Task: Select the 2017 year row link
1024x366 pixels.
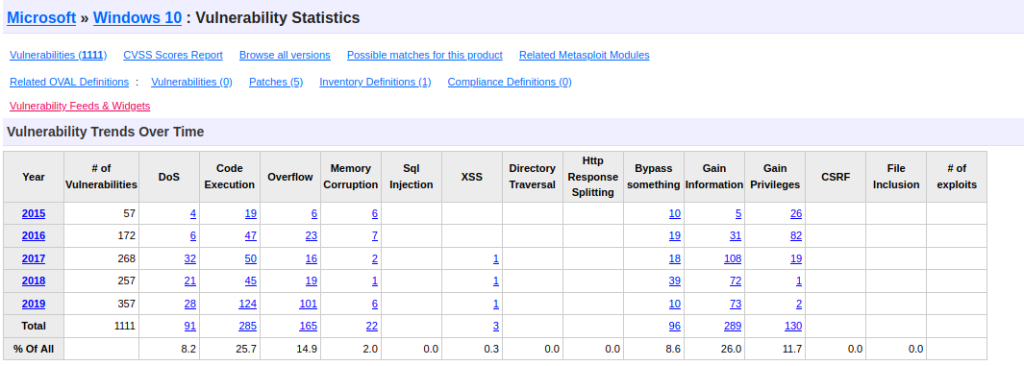Action: pyautogui.click(x=33, y=258)
